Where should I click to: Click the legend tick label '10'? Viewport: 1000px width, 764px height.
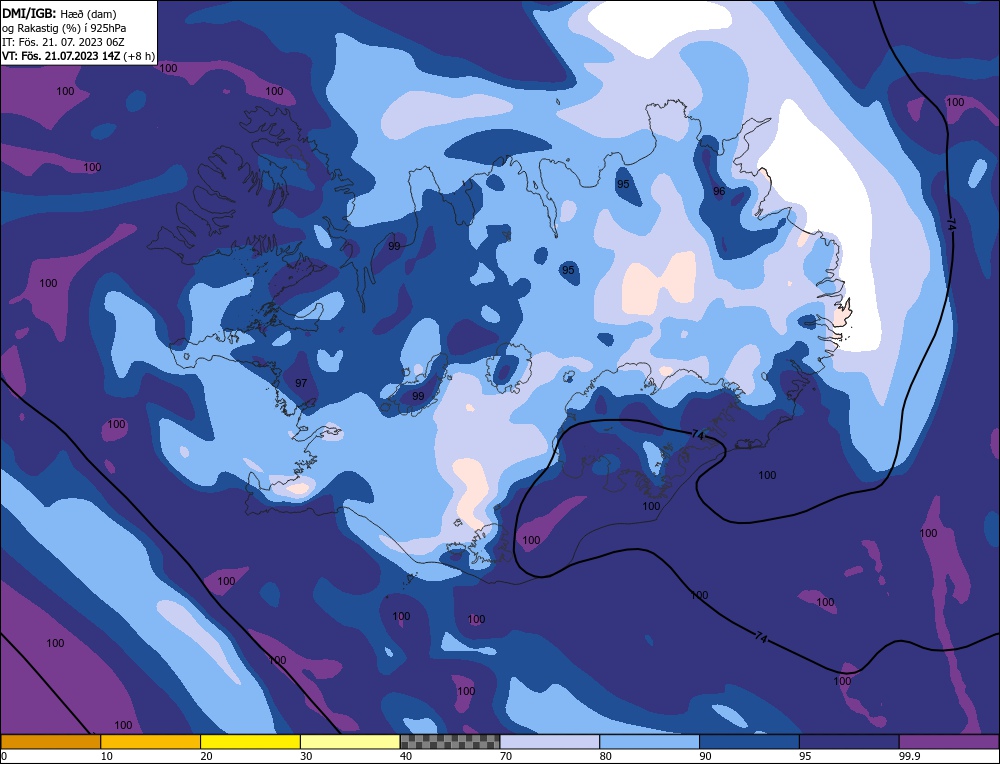[106, 756]
